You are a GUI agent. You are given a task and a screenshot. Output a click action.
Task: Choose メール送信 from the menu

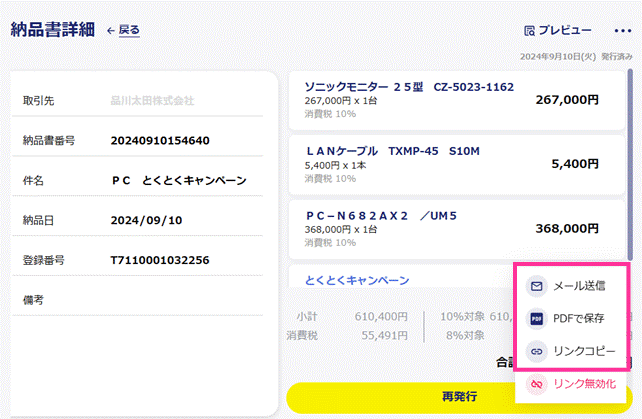pyautogui.click(x=571, y=286)
